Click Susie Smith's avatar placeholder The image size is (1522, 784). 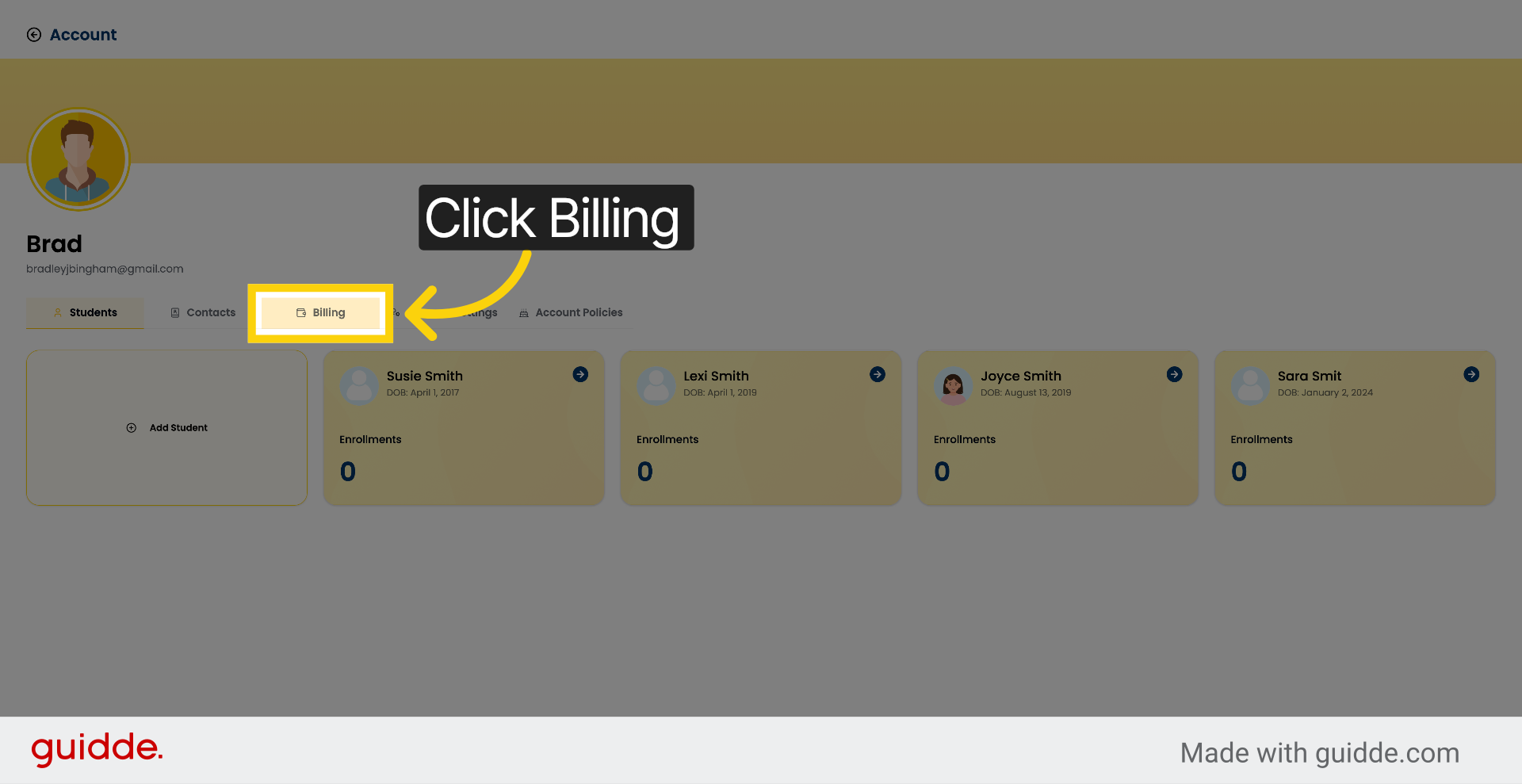[x=359, y=386]
